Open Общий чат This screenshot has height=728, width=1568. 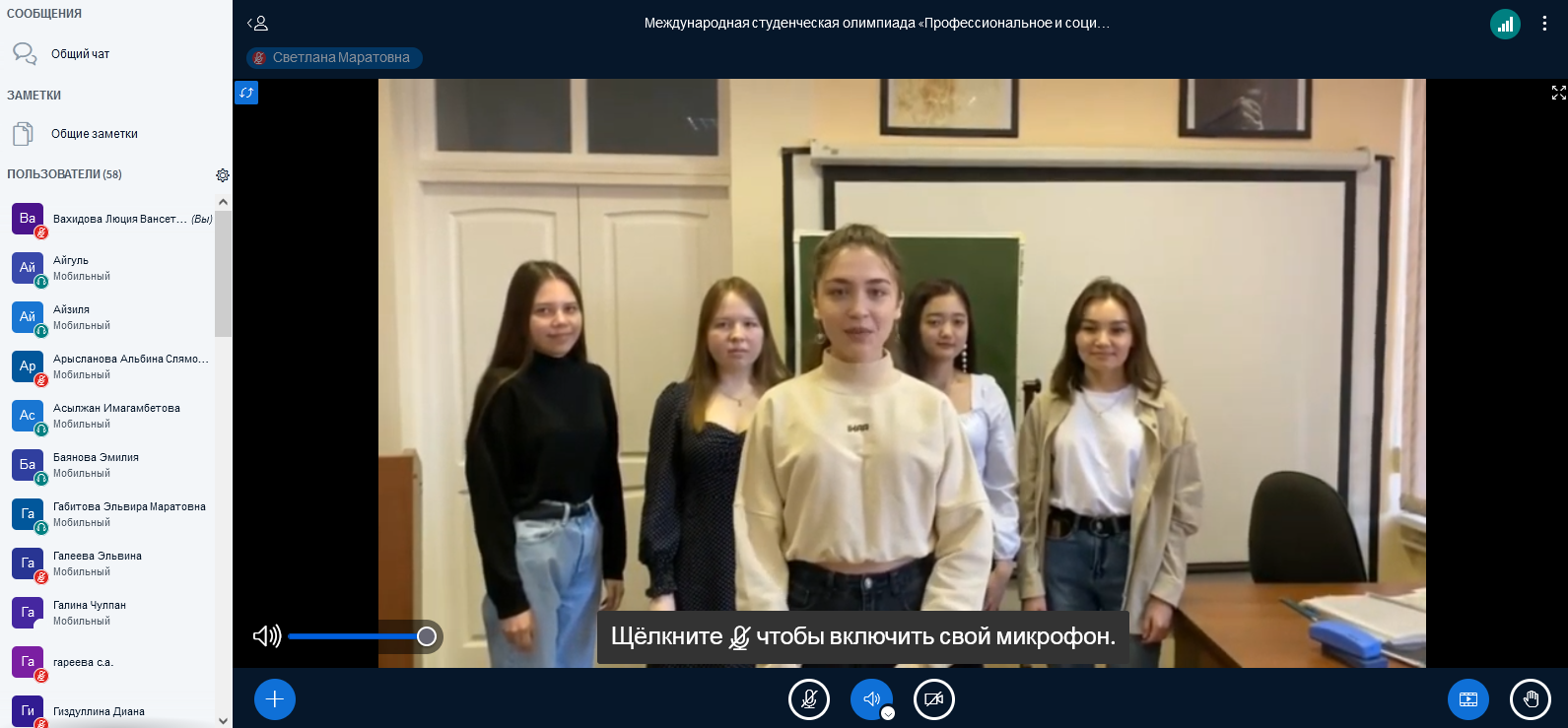tap(80, 54)
